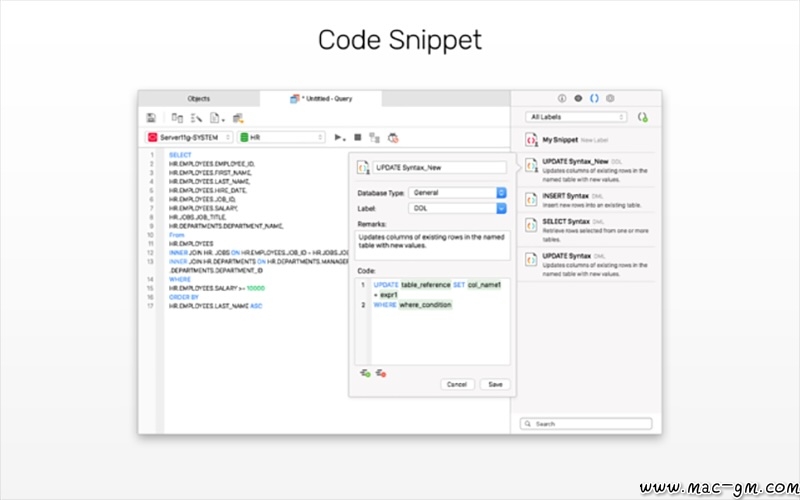Switch to the Objects tab
800x500 pixels.
click(x=199, y=99)
